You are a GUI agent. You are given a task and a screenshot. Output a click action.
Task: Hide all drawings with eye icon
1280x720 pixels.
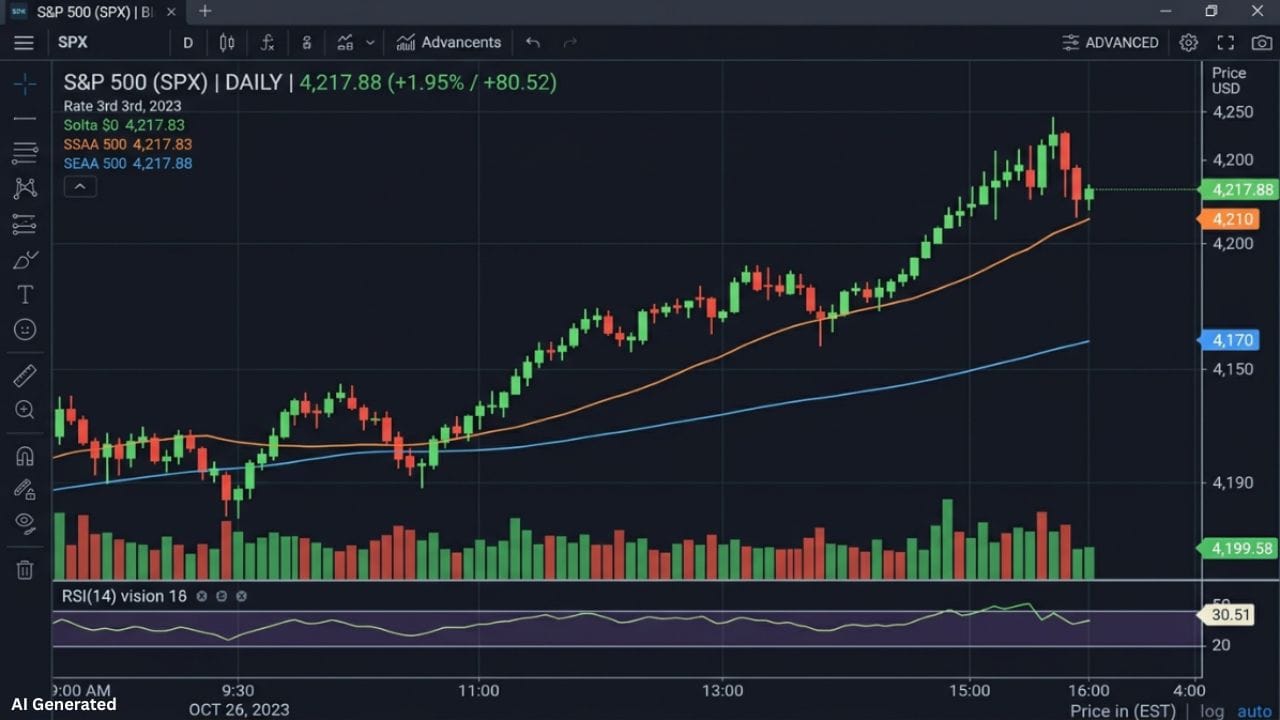pos(25,522)
